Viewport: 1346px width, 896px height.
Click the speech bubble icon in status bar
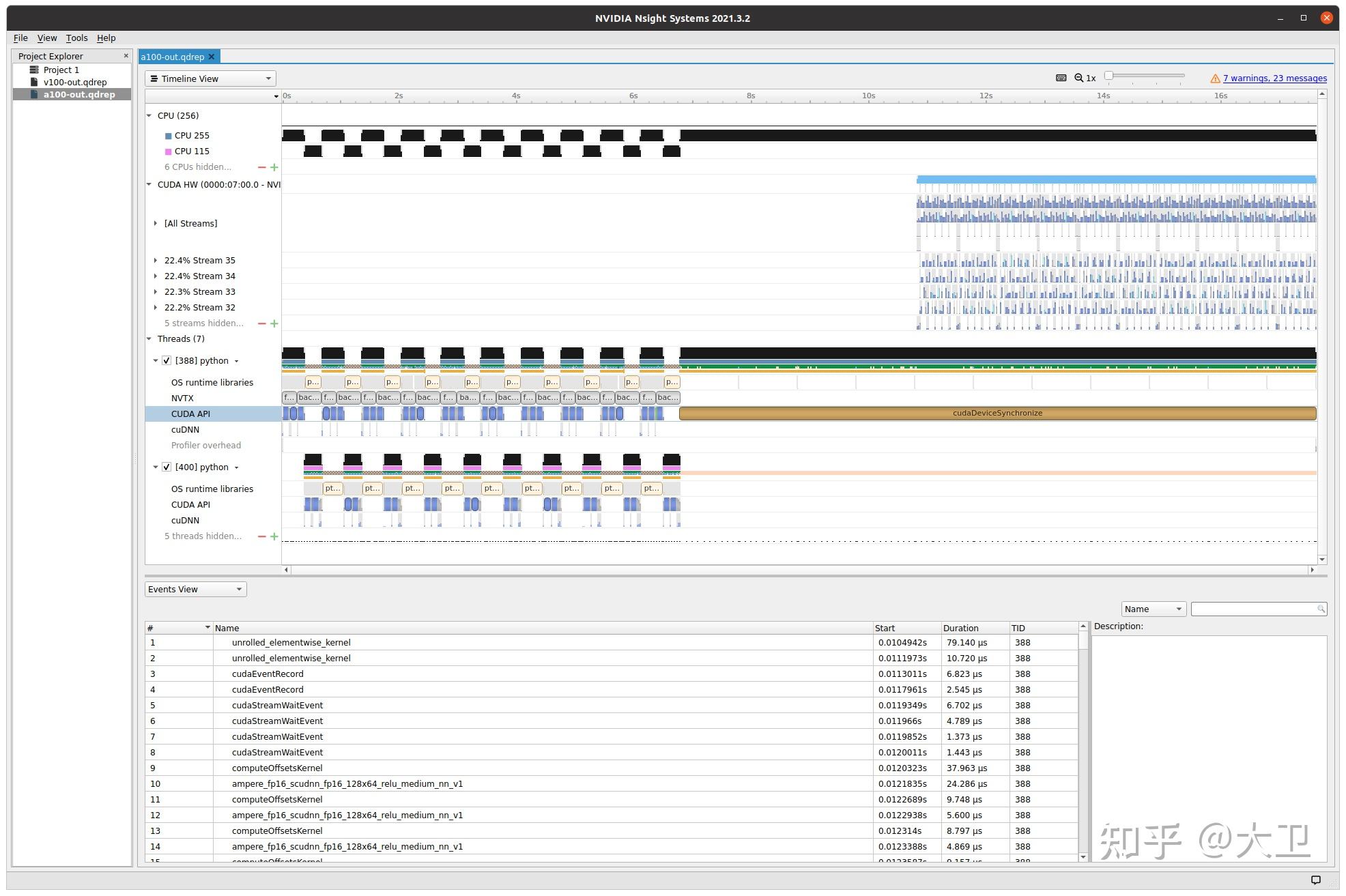coord(1316,880)
